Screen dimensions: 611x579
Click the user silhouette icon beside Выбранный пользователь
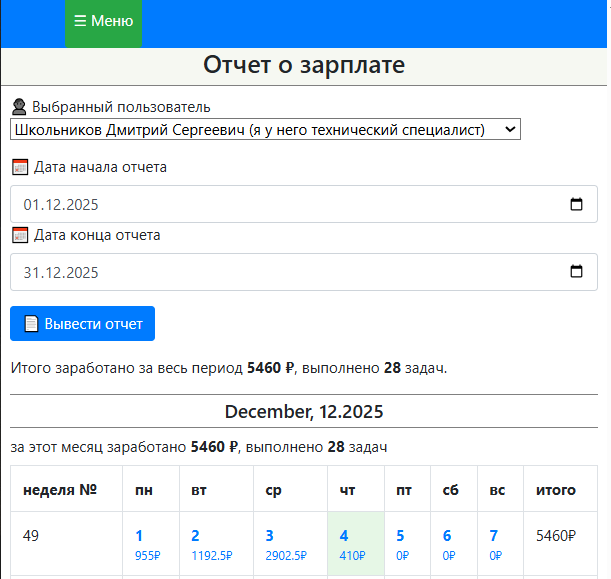click(19, 107)
